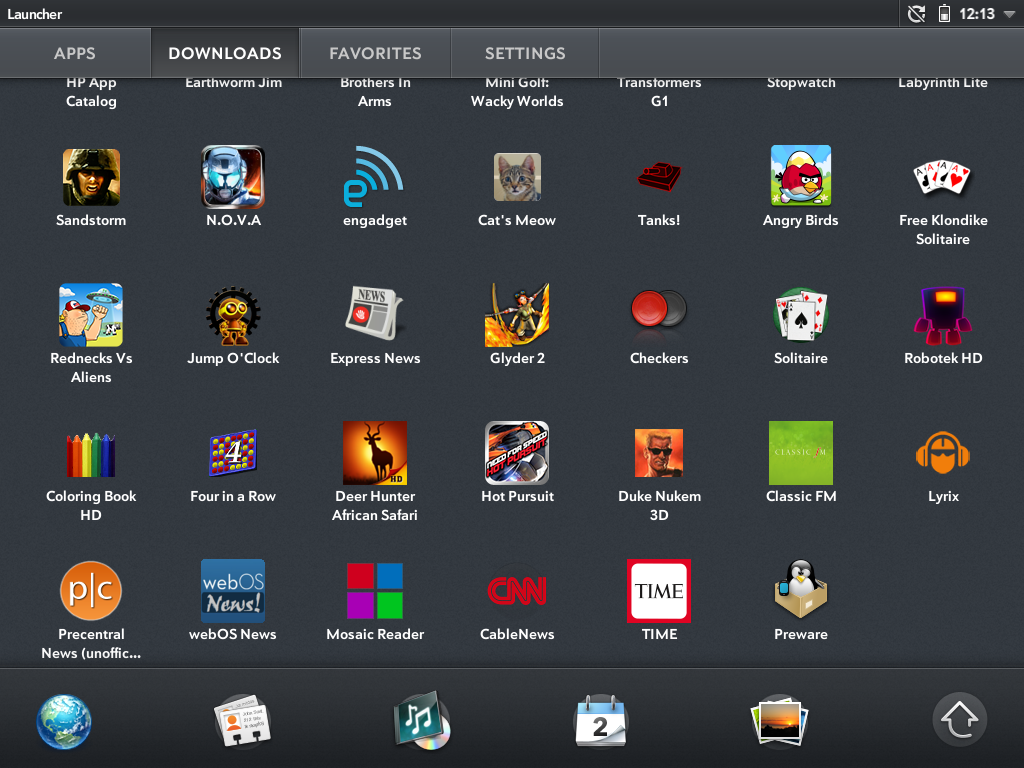Open the SETTINGS tab
This screenshot has width=1024, height=768.
click(525, 53)
